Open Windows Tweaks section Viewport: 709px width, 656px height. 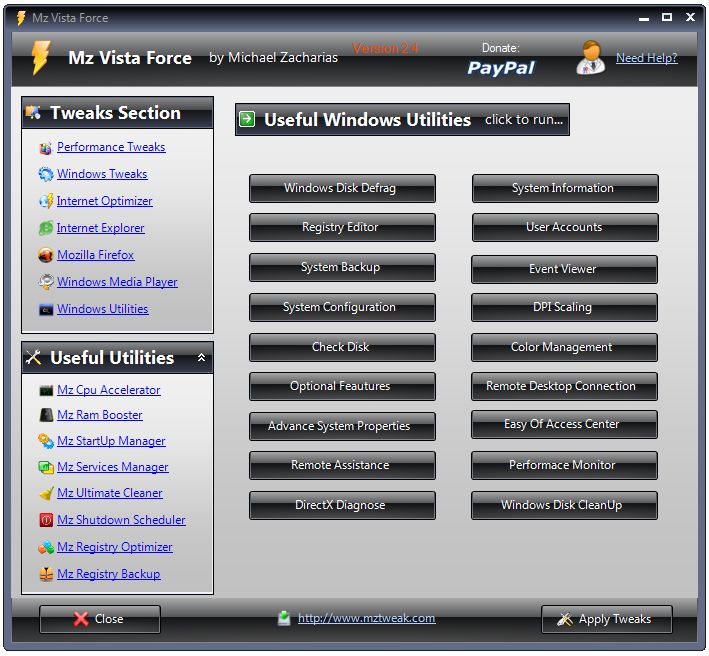point(102,174)
